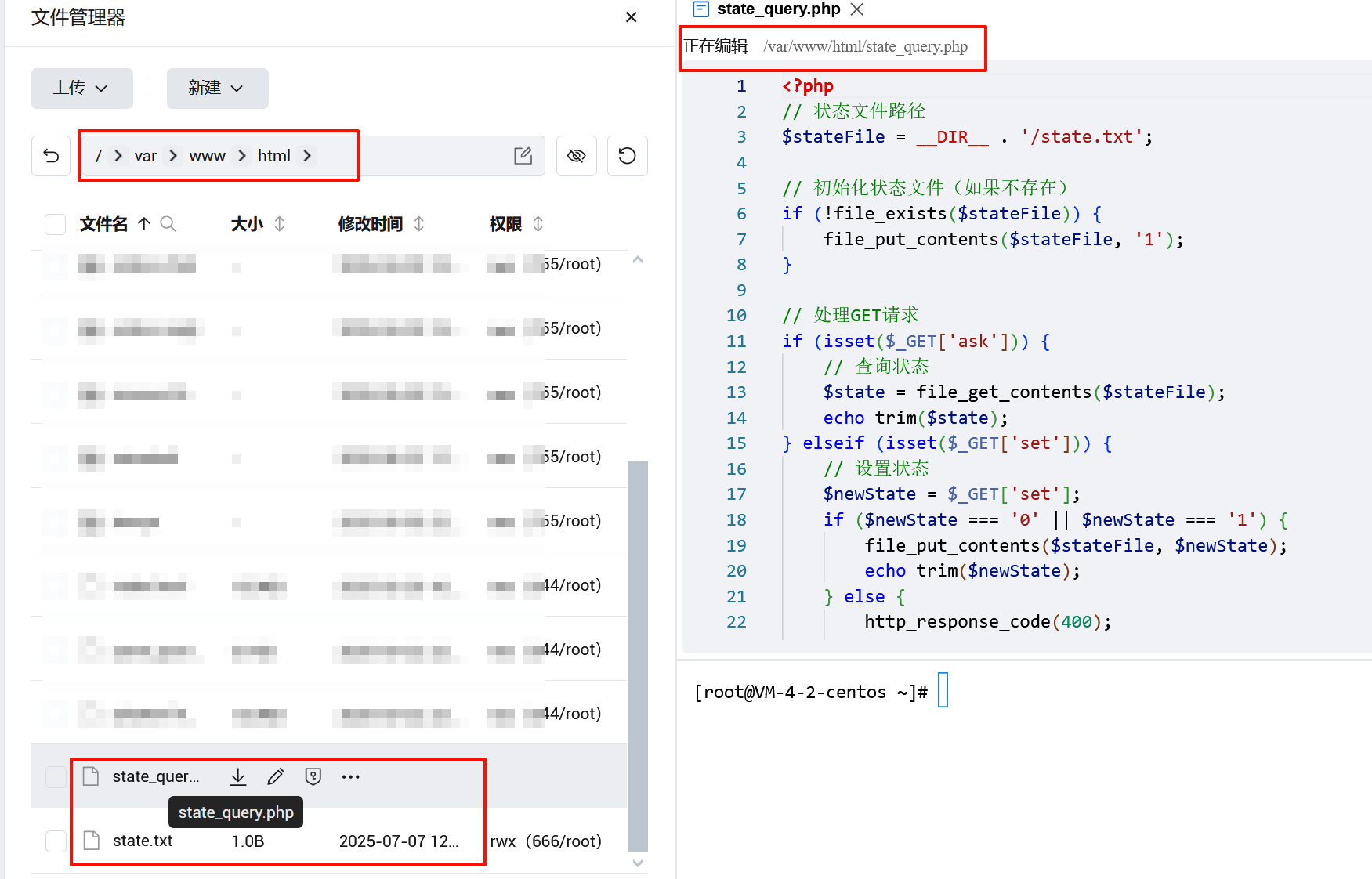Open the state_quer... file name

(x=156, y=776)
